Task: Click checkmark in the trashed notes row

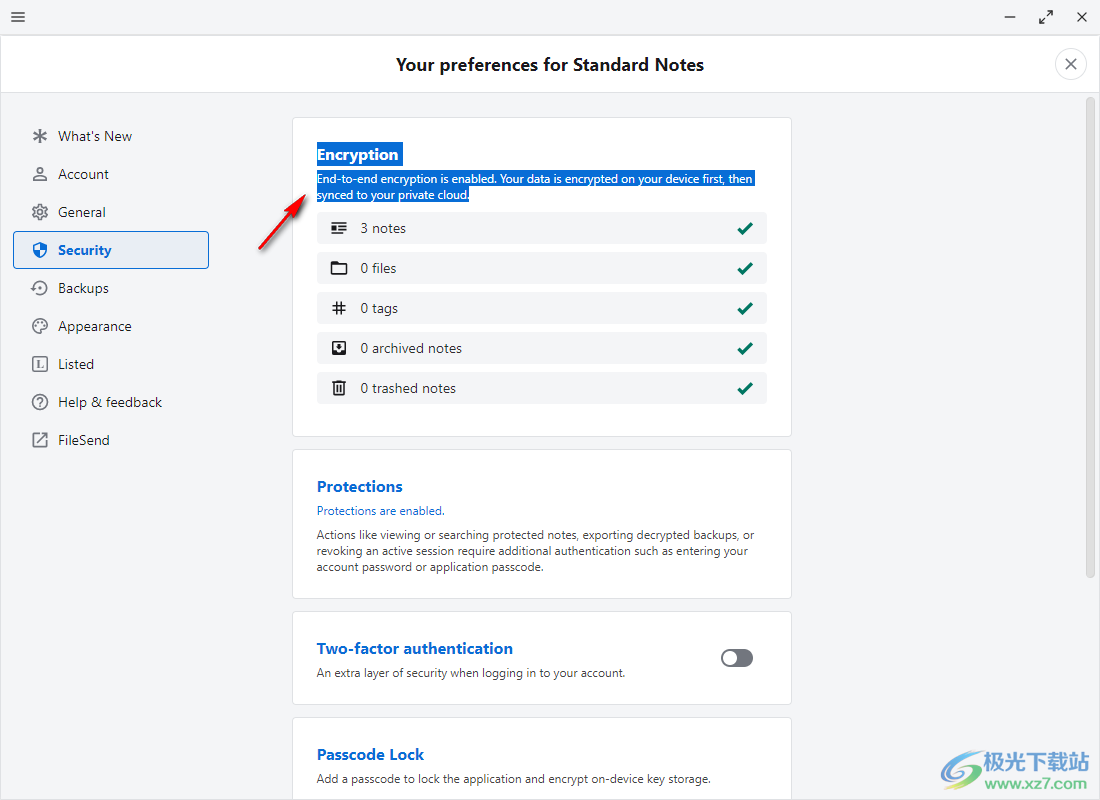Action: click(745, 388)
